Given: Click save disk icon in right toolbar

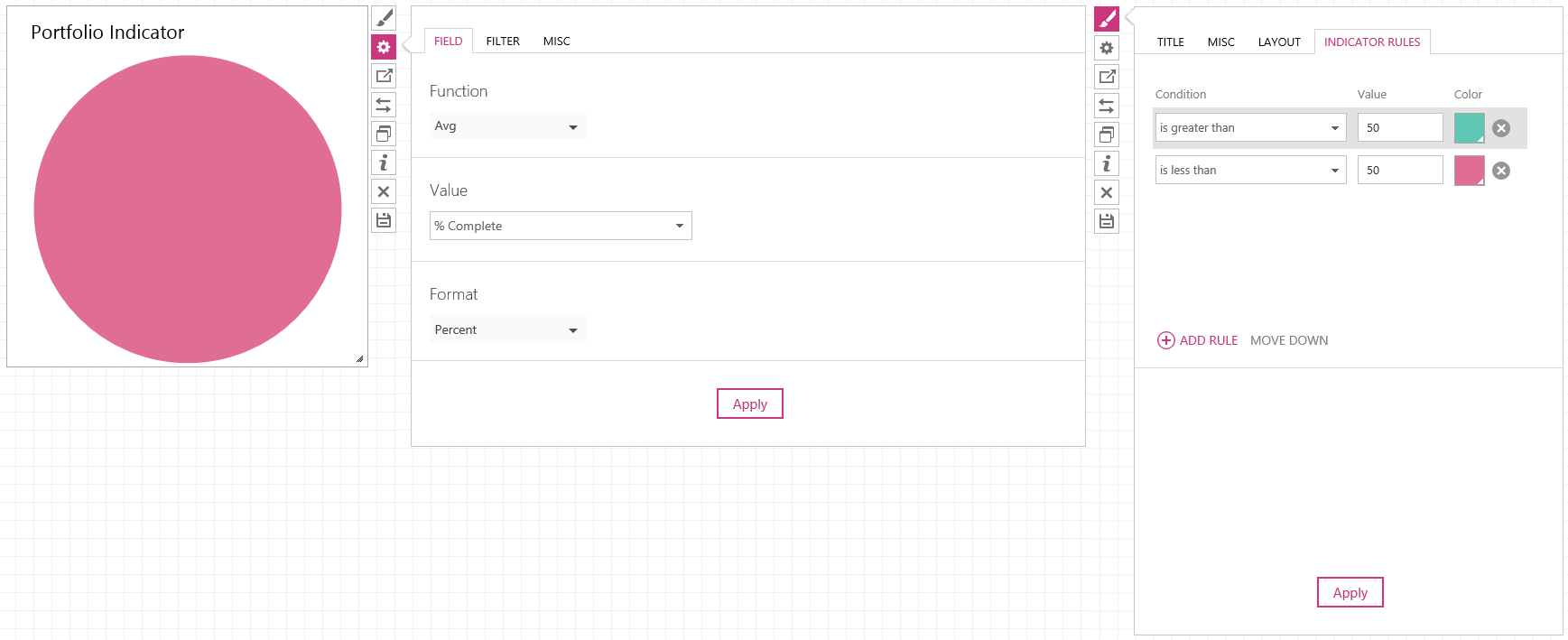Looking at the screenshot, I should [x=1107, y=221].
